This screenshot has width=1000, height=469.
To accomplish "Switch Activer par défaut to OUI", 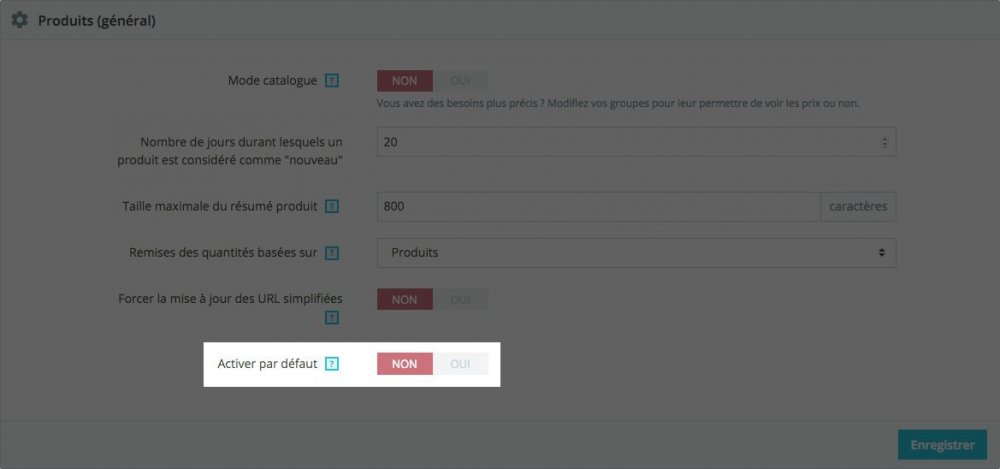I will 460,364.
